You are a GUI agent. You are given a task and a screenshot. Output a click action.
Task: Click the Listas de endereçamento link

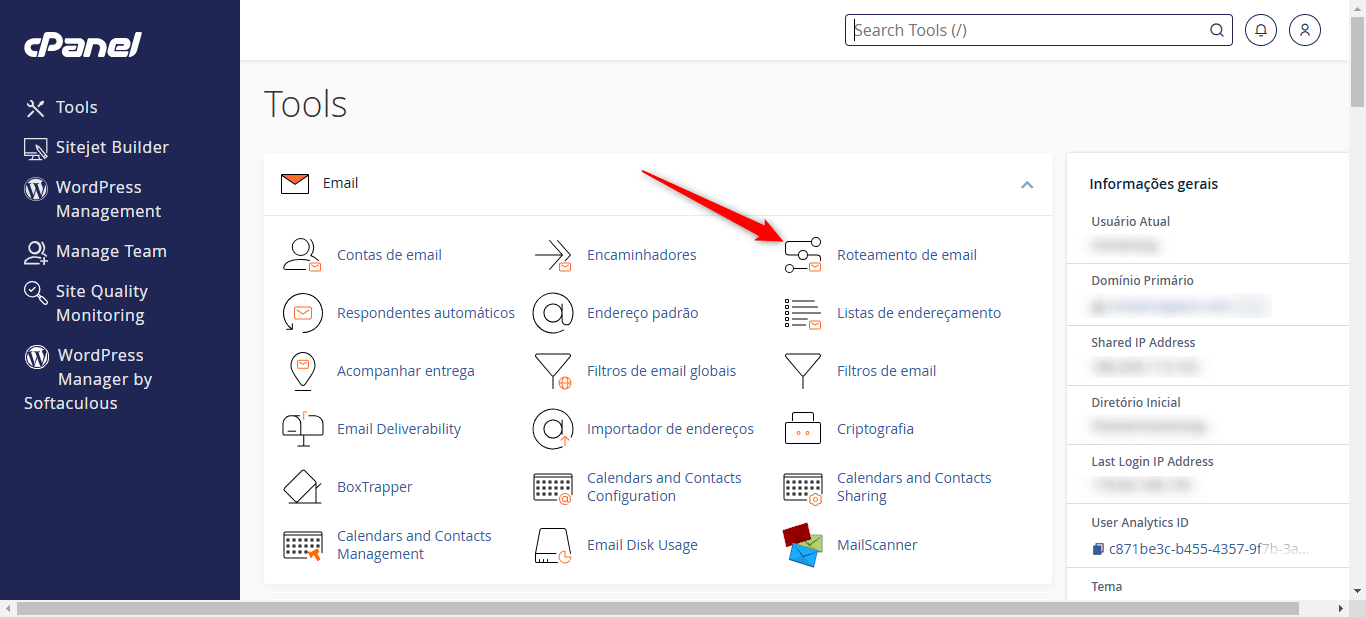coord(919,313)
